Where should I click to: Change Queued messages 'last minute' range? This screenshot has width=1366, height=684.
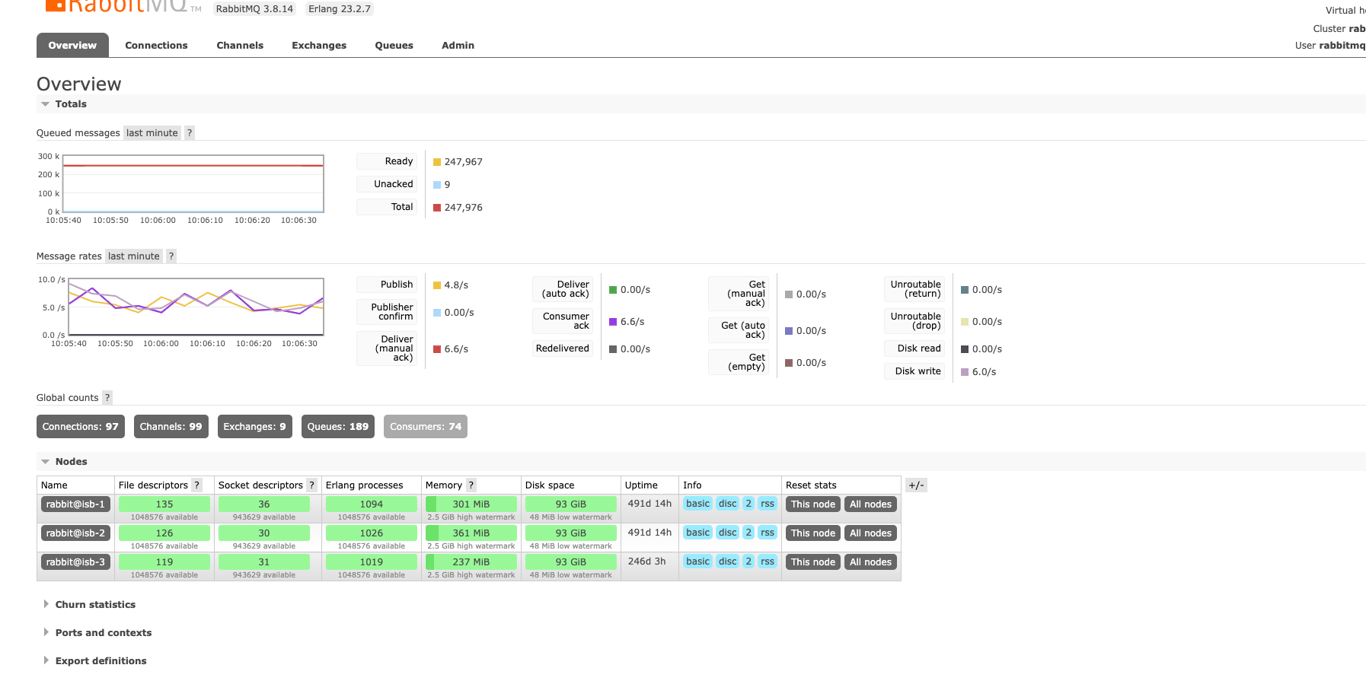152,133
